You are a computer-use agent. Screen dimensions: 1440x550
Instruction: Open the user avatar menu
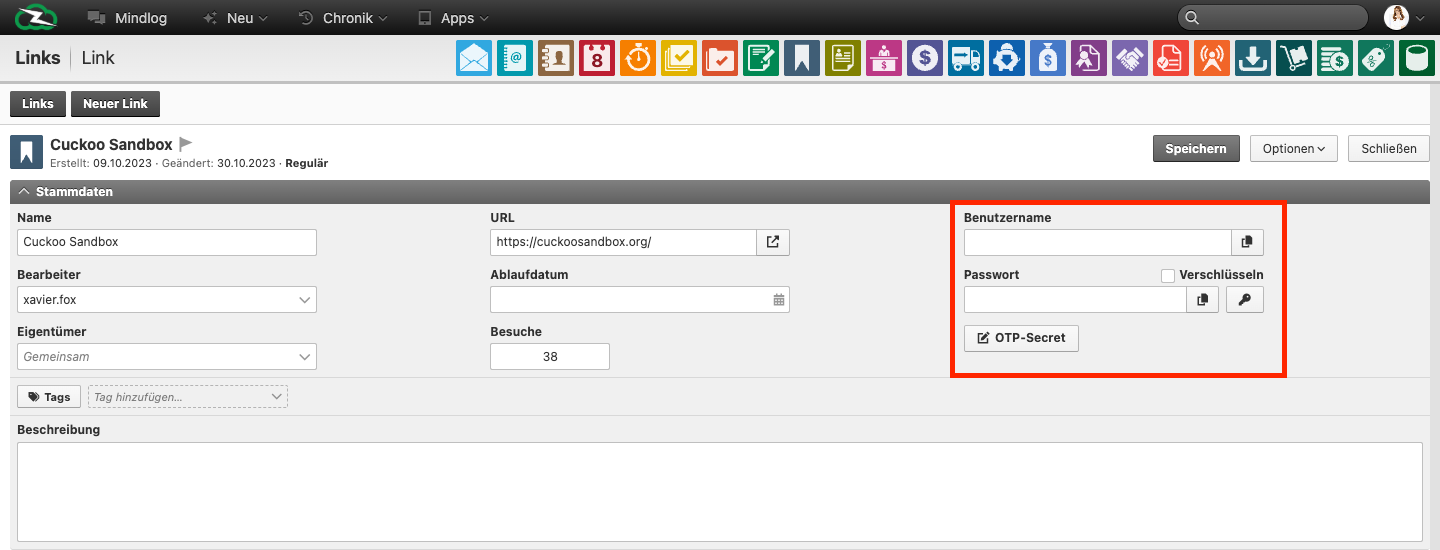(1404, 17)
